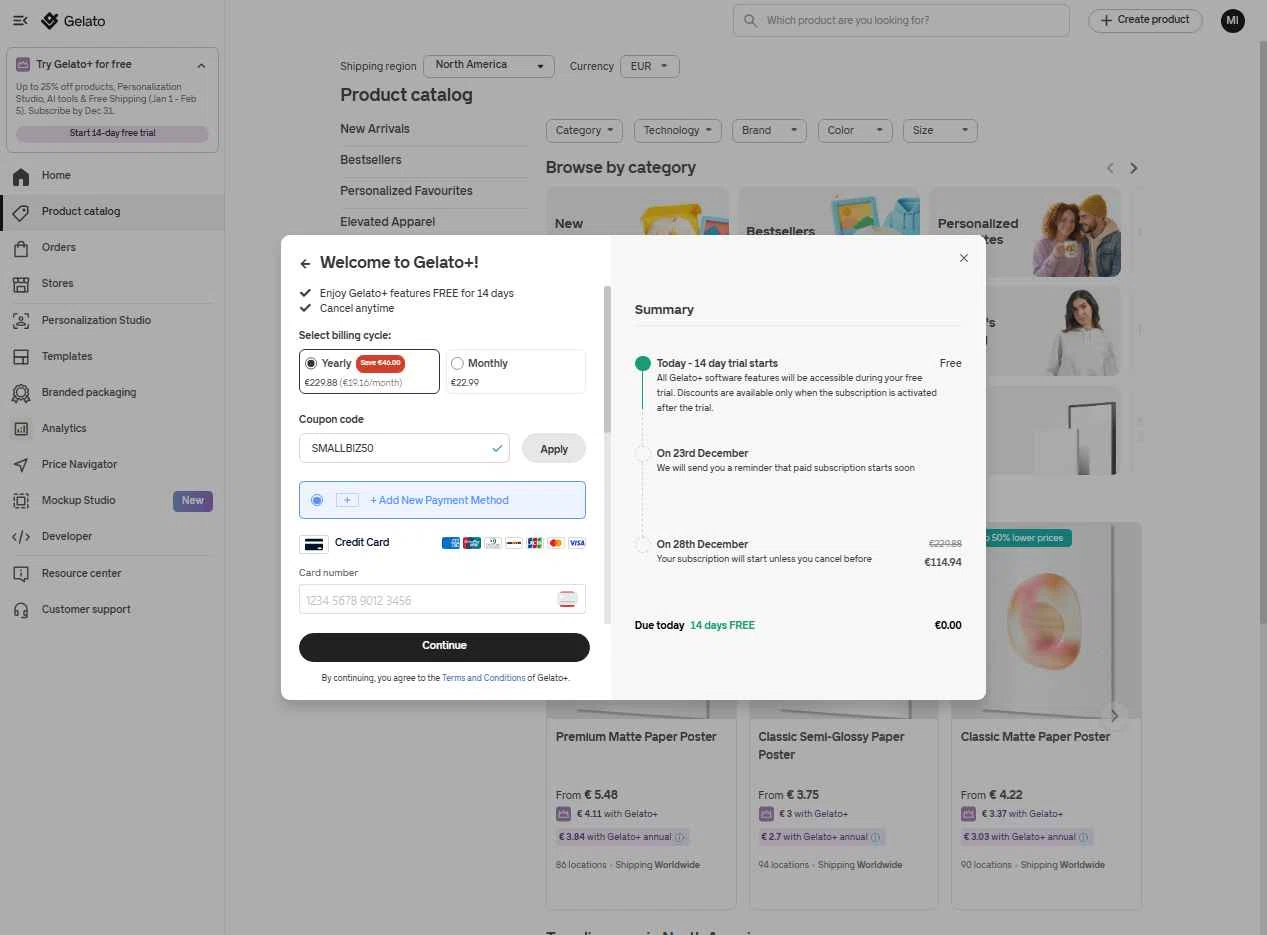Select Personalized Favourites in catalog list
This screenshot has height=935, width=1267.
(x=406, y=191)
